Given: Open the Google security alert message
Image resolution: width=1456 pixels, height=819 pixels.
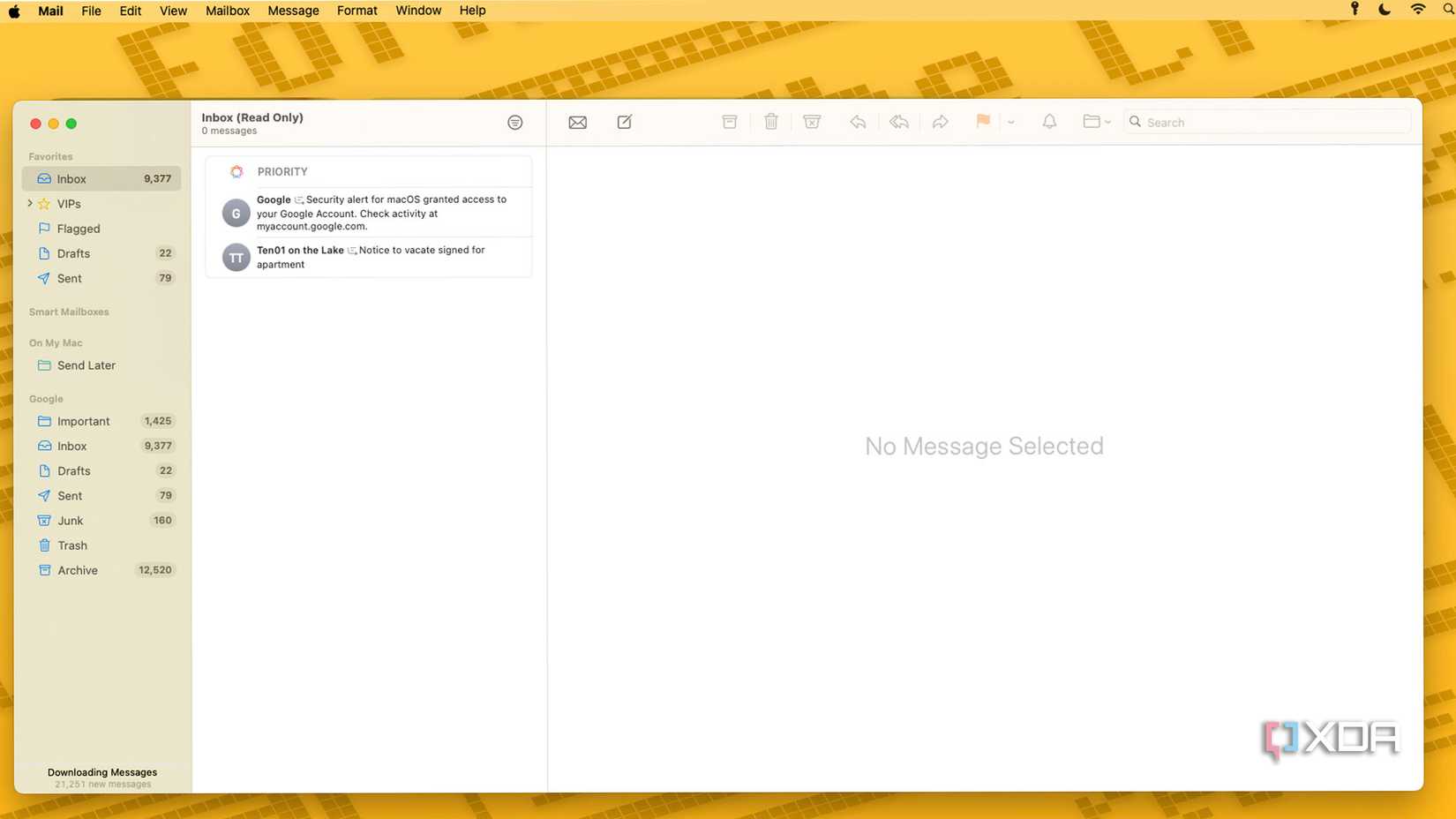Looking at the screenshot, I should [x=369, y=213].
